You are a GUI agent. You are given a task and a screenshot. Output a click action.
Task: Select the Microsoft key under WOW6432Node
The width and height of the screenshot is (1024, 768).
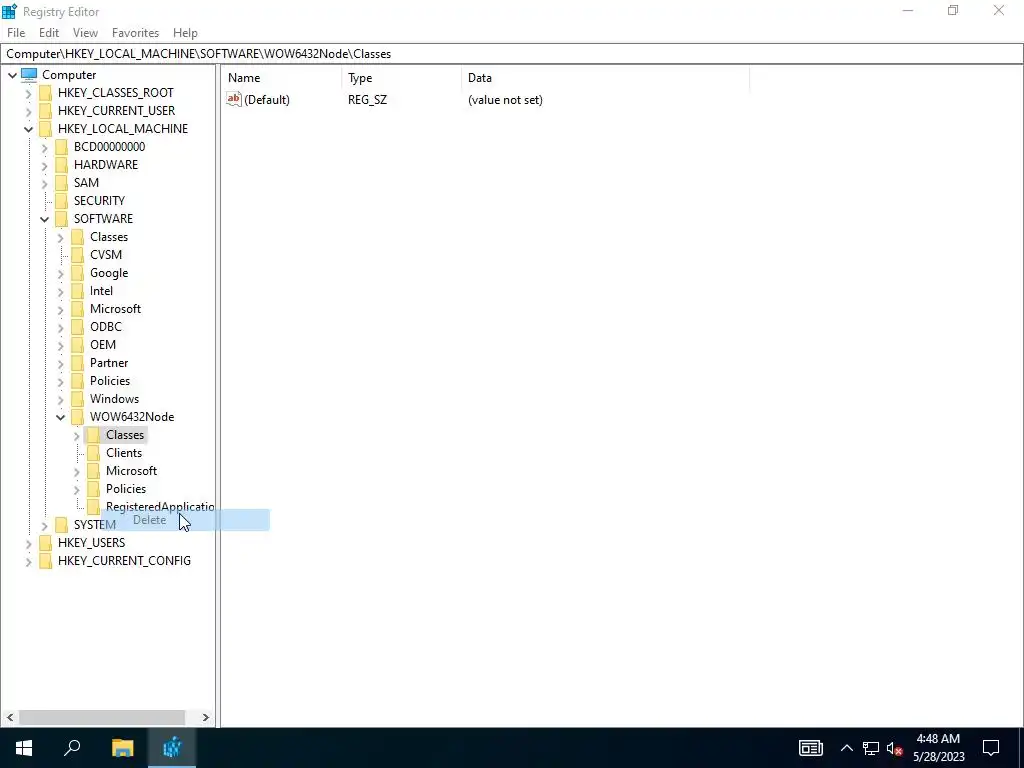pyautogui.click(x=131, y=470)
